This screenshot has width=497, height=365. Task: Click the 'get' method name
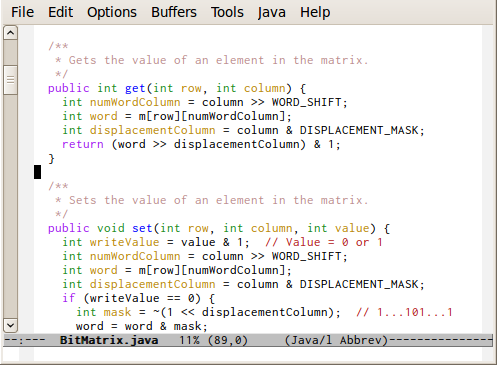tap(135, 89)
